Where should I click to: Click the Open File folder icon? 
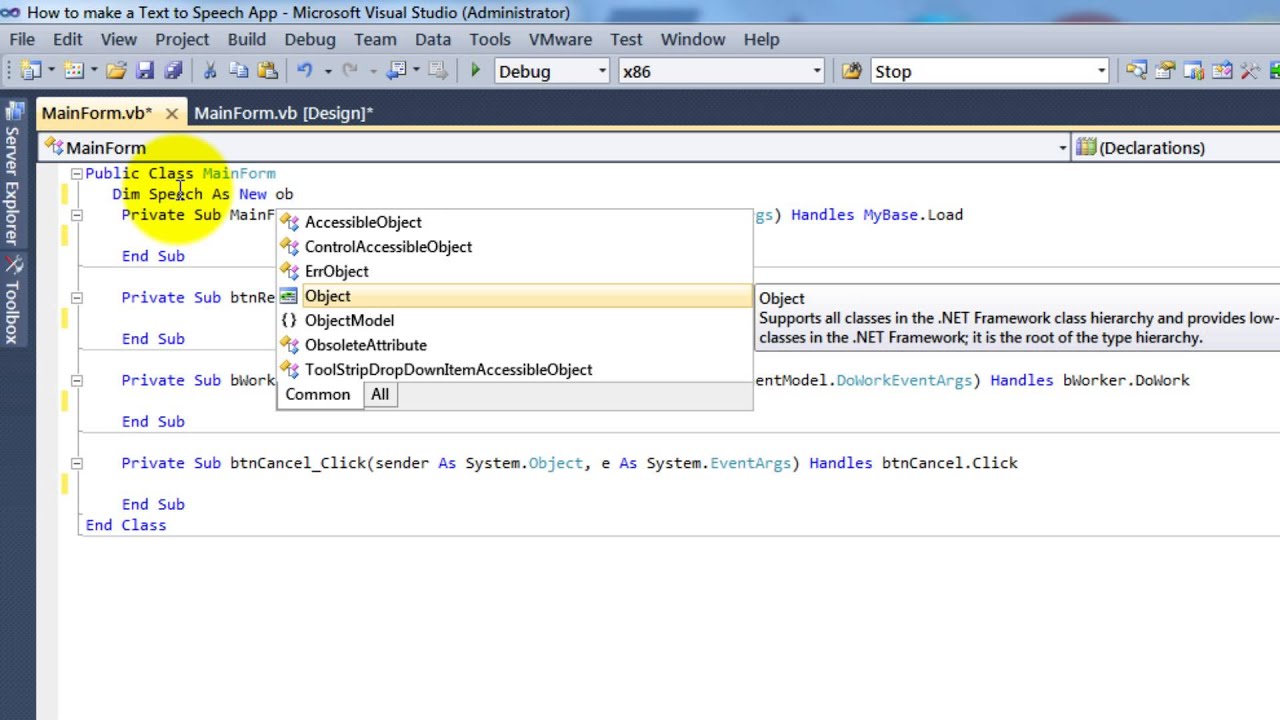pos(116,71)
